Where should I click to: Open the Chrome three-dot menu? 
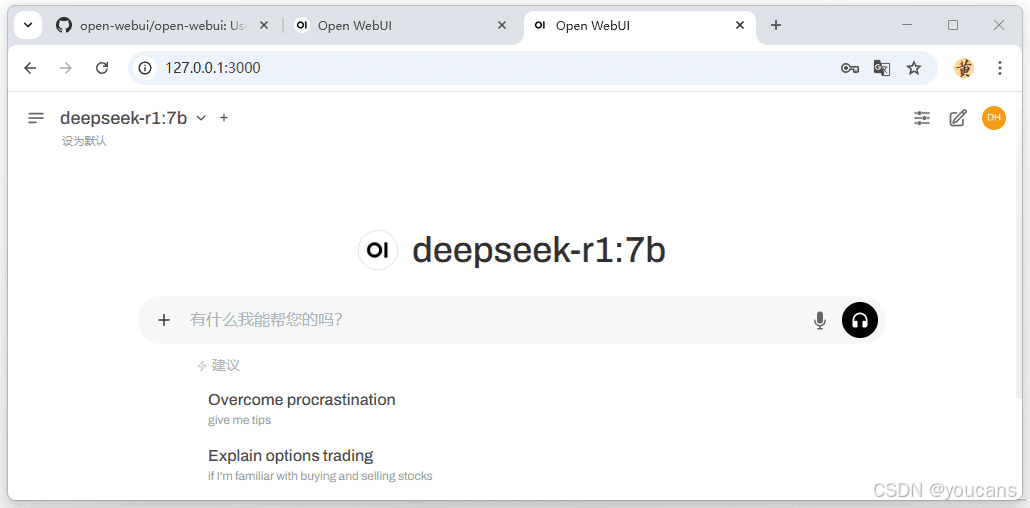[1000, 68]
